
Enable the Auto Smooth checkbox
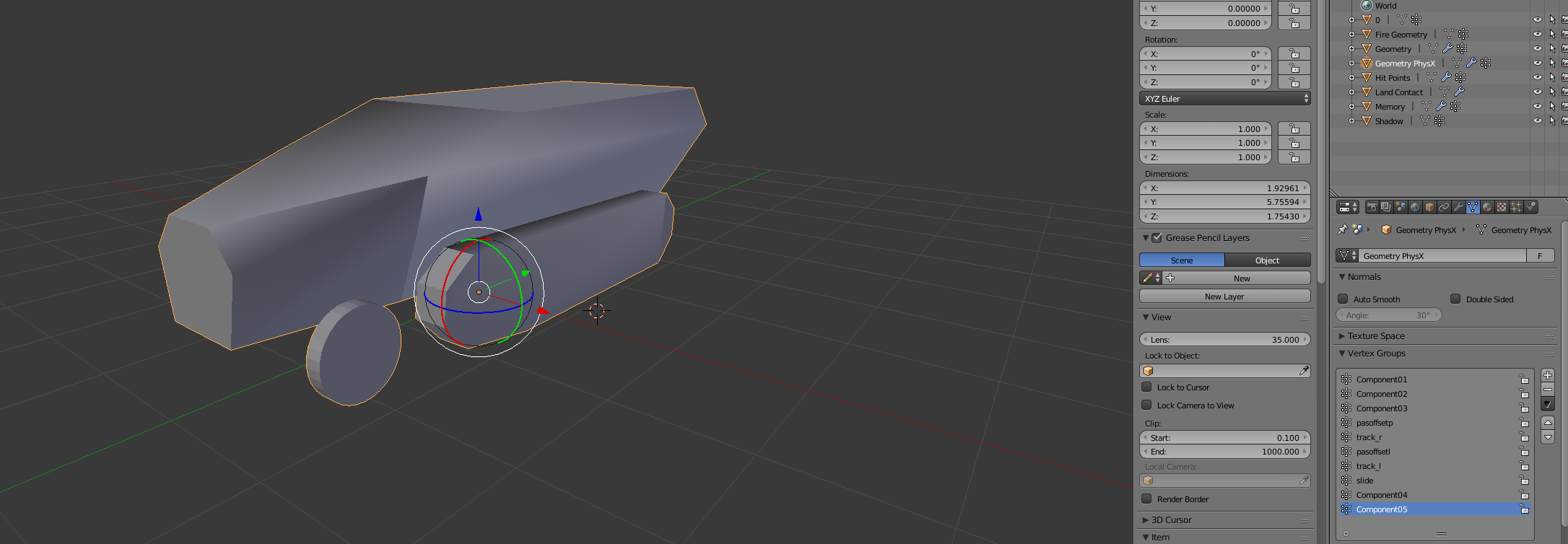[1343, 299]
